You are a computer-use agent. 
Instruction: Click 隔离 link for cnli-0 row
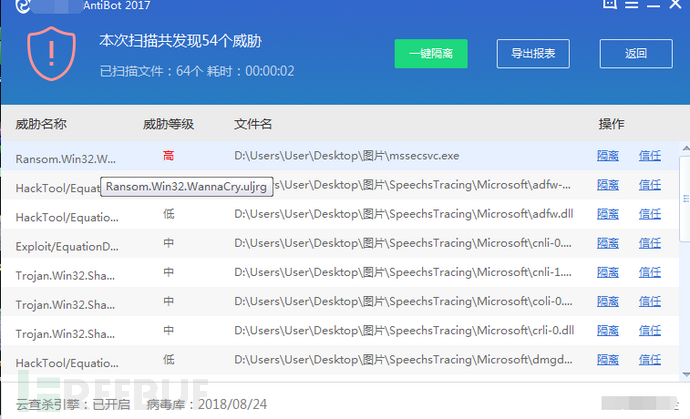pyautogui.click(x=608, y=243)
